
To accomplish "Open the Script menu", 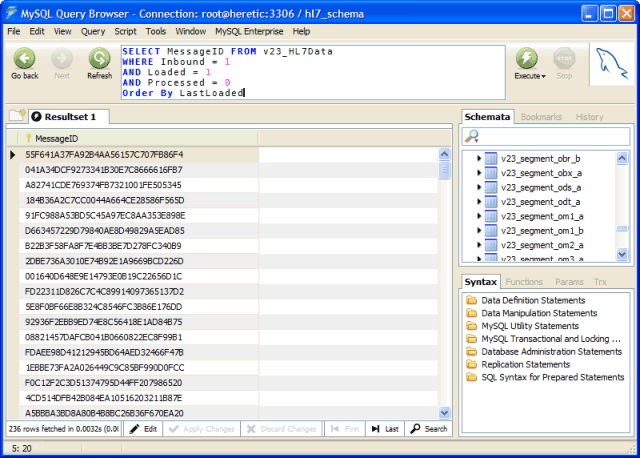I will [x=125, y=31].
